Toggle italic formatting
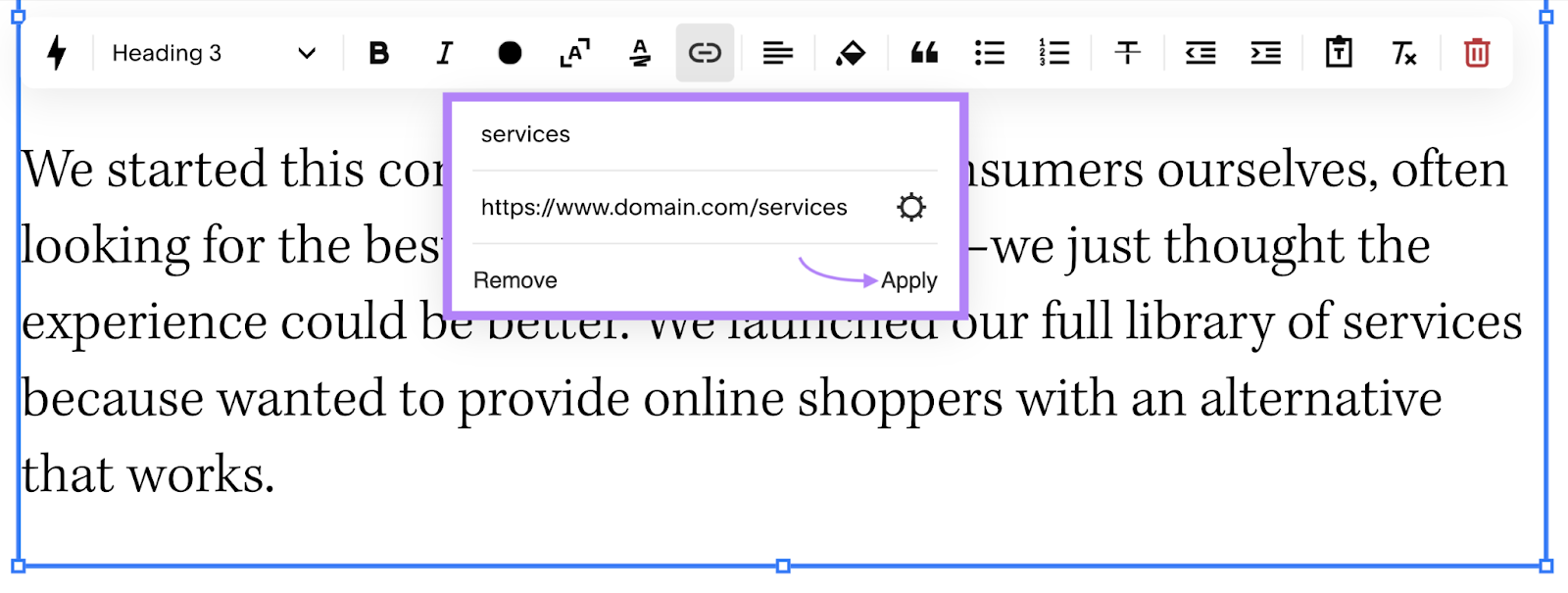Viewport: 1568px width, 593px height. pos(444,53)
